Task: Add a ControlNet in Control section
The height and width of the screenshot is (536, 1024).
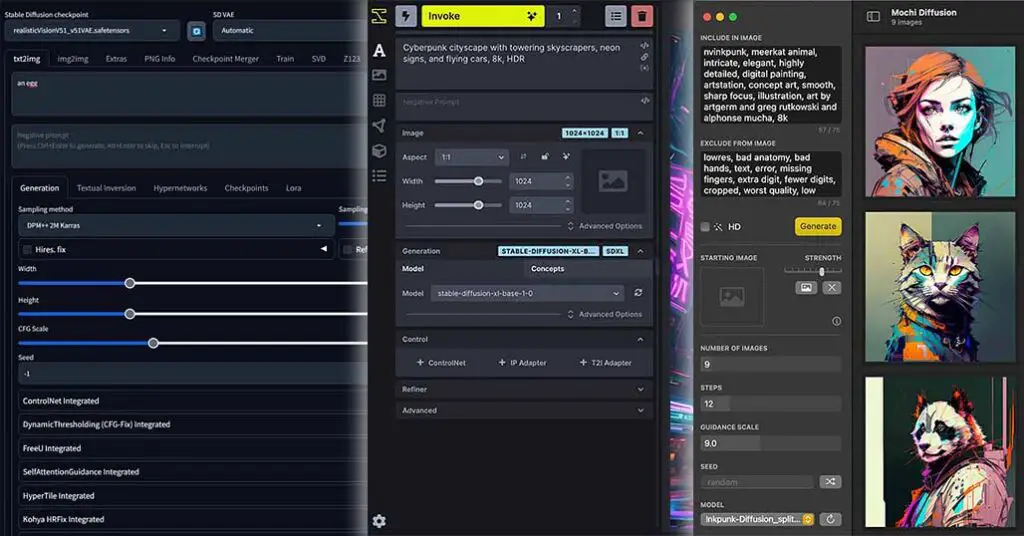Action: [x=441, y=362]
